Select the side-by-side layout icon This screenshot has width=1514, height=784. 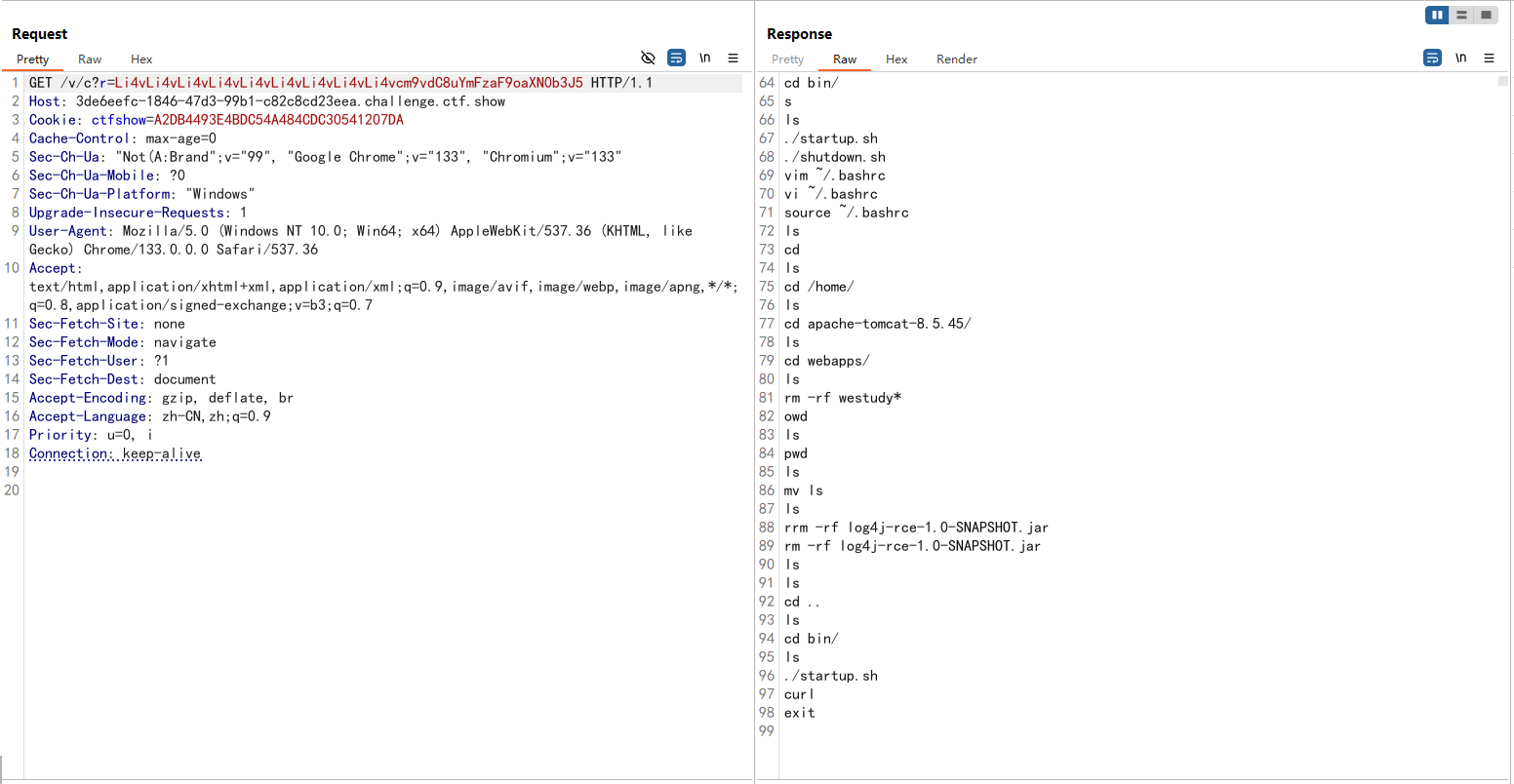pos(1437,15)
